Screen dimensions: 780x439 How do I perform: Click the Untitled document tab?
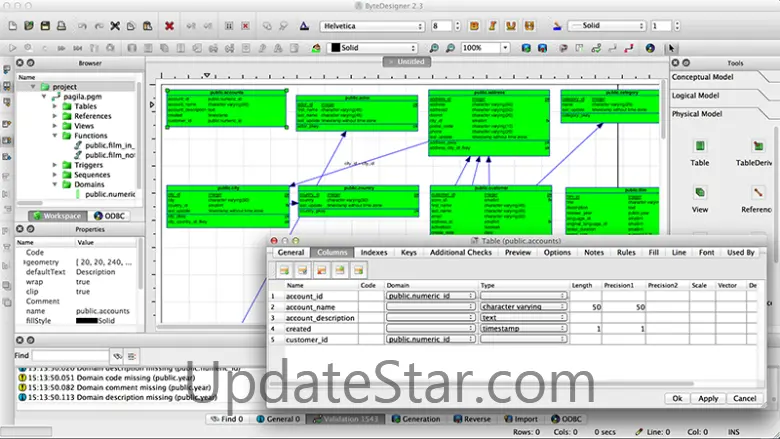click(407, 62)
